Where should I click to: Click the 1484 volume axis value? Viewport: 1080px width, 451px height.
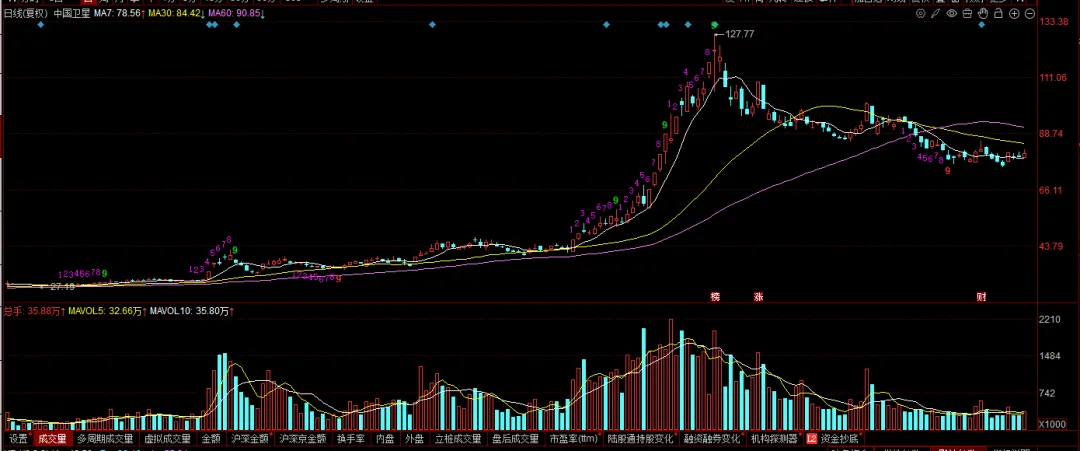1050,357
